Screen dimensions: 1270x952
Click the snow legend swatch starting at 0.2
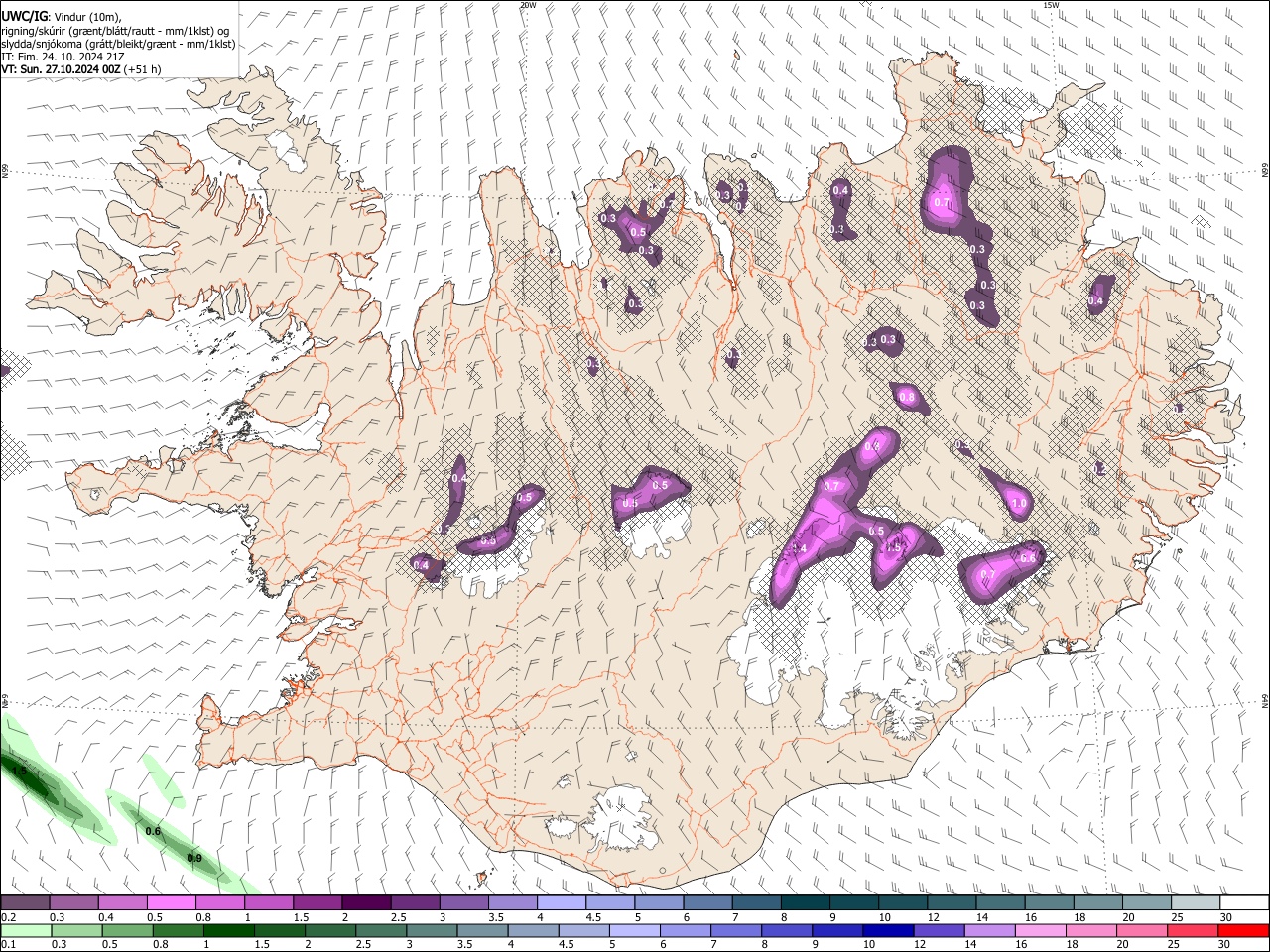[25, 903]
